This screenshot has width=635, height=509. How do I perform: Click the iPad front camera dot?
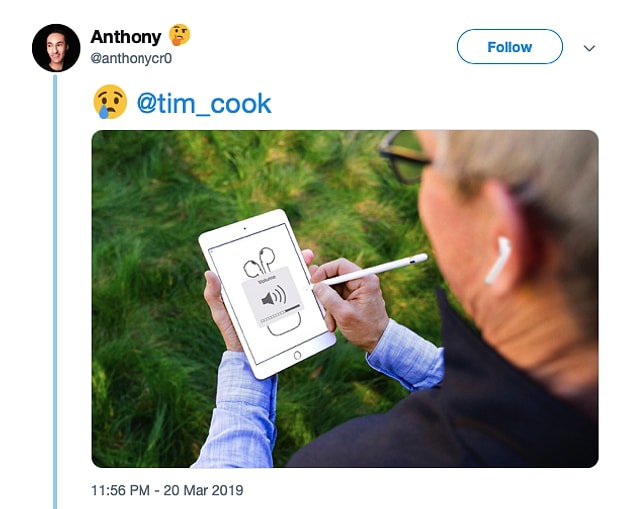pos(244,229)
